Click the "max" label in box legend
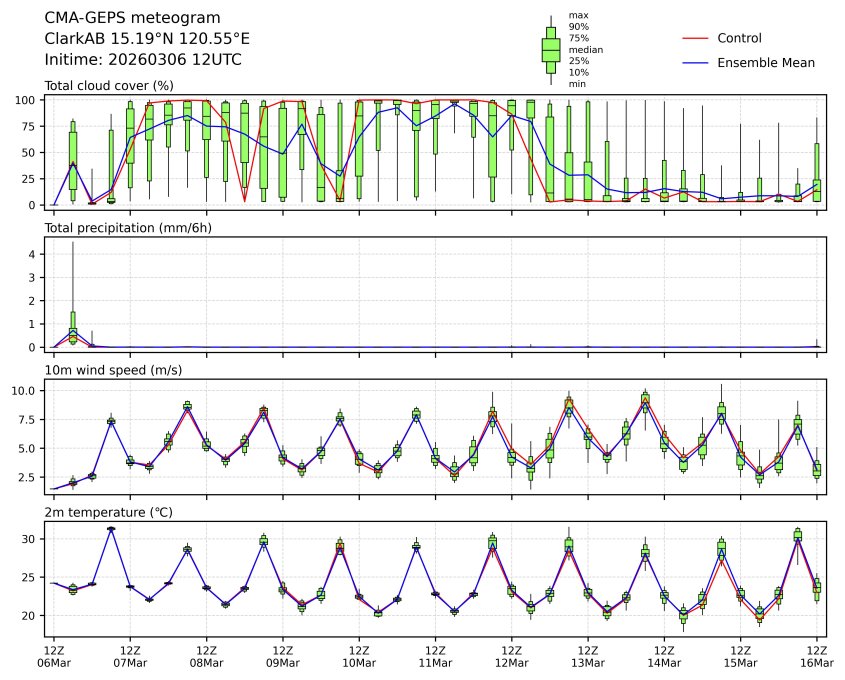This screenshot has width=845, height=680. coord(577,15)
